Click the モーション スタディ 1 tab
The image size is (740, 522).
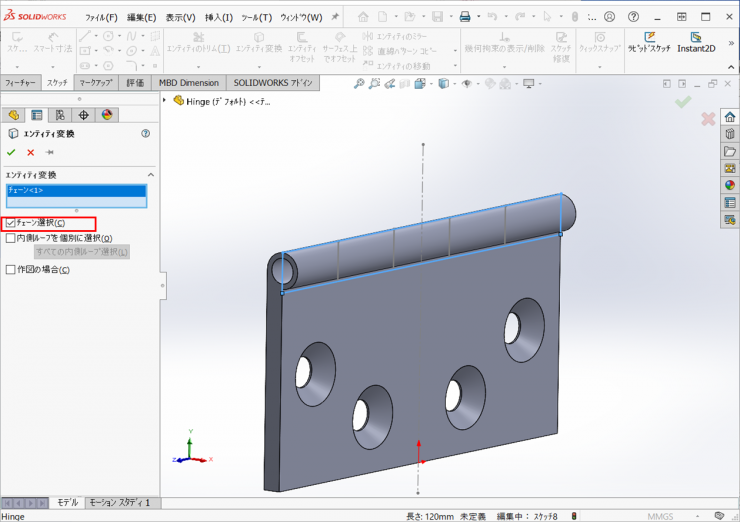[x=119, y=502]
